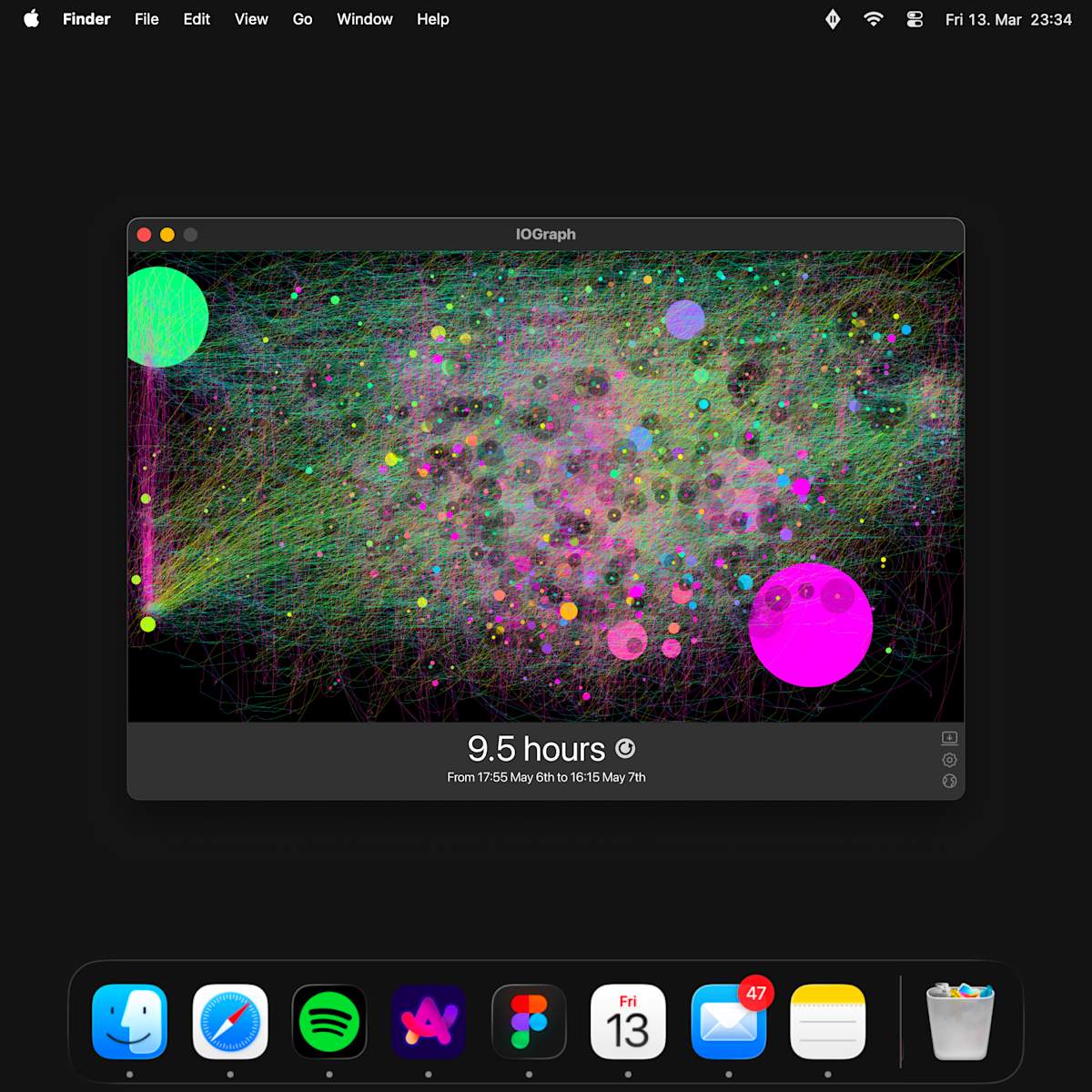Viewport: 1092px width, 1092px height.
Task: Open the Edit menu
Action: tap(197, 19)
